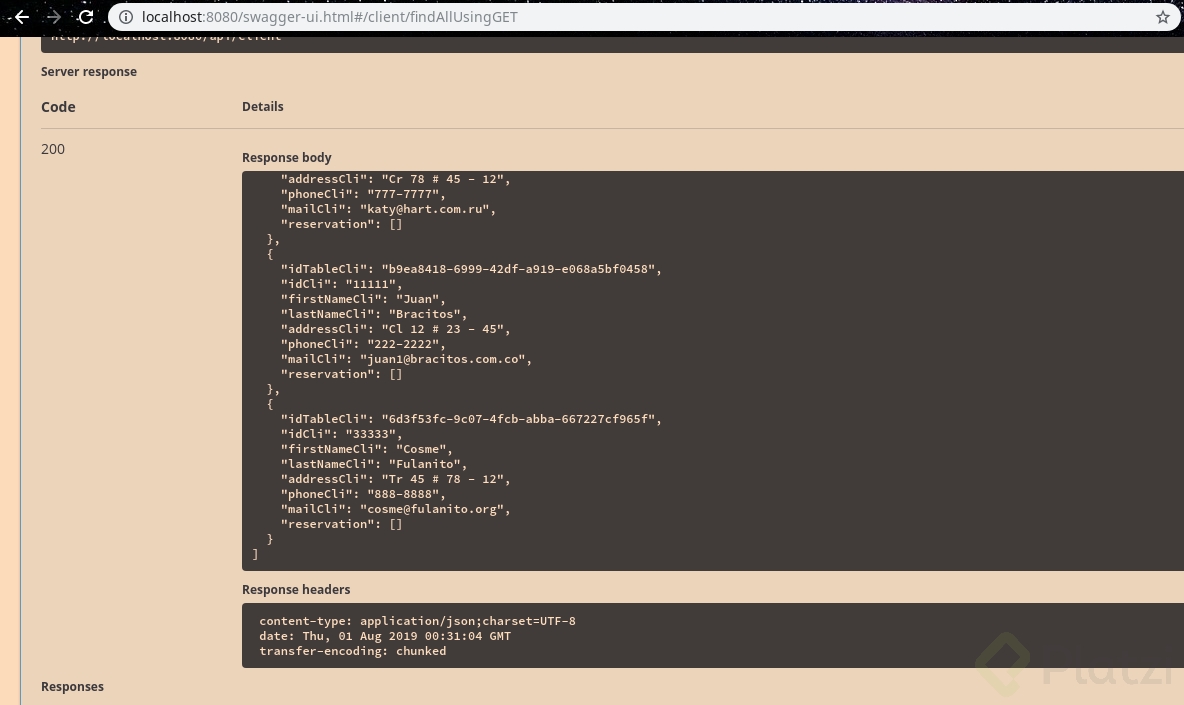Select the Response body text area
The image size is (1184, 705).
tap(600, 370)
